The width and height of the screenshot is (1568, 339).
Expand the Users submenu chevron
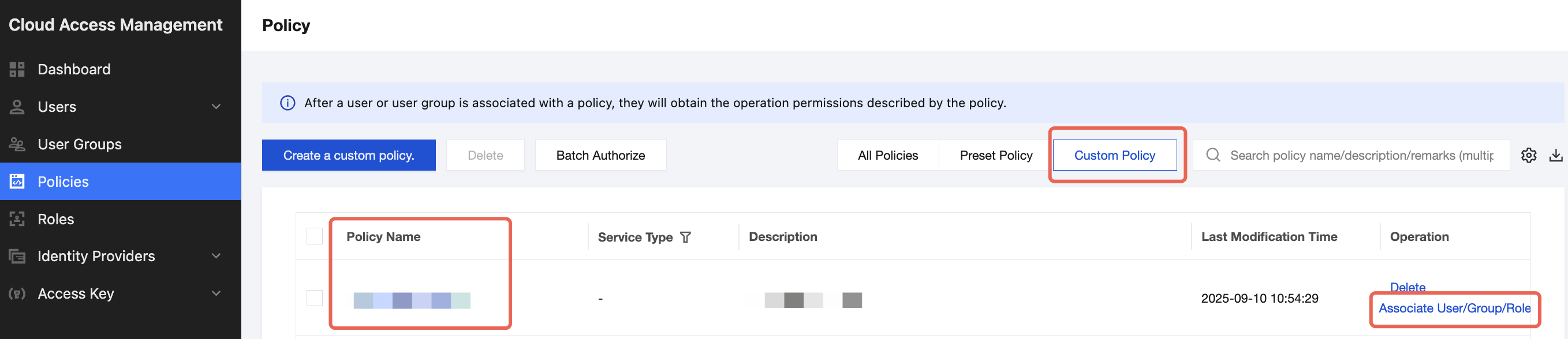(216, 107)
